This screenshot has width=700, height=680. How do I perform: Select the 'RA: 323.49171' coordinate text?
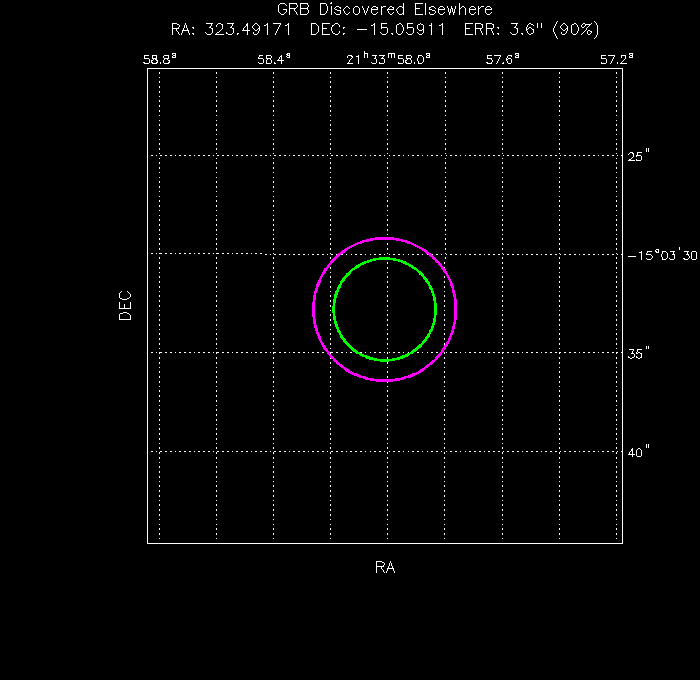231,30
